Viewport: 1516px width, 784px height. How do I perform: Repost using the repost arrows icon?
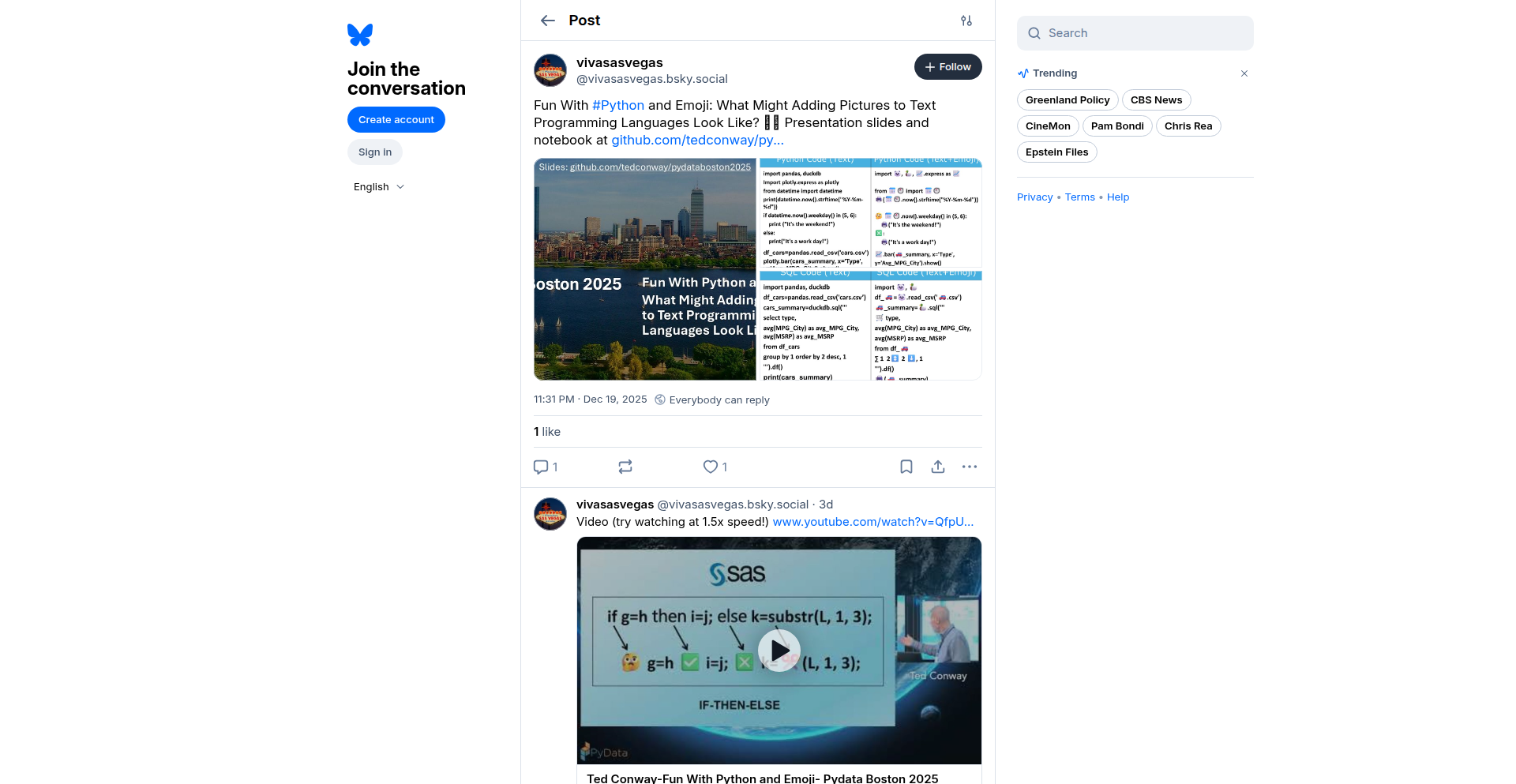point(625,467)
